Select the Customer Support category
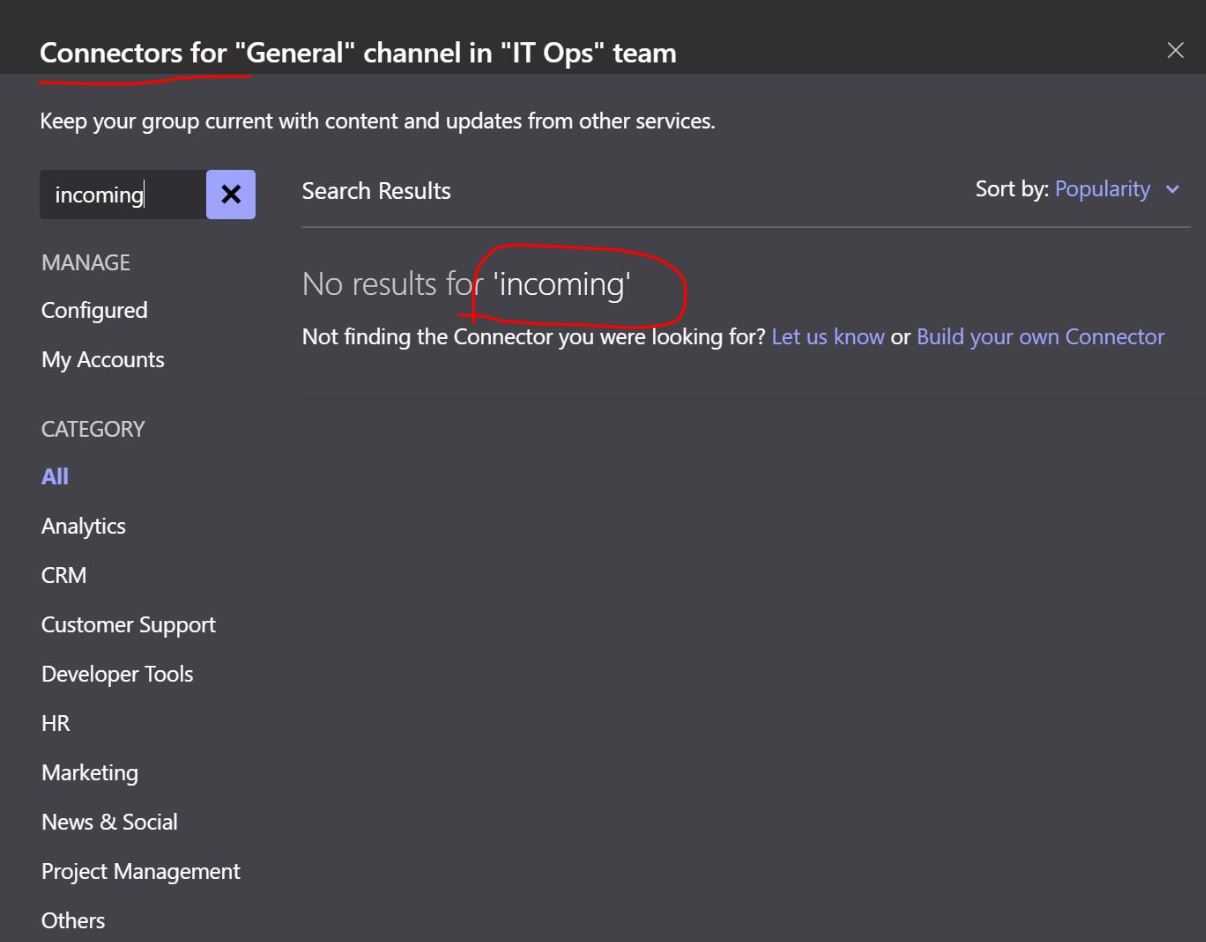The width and height of the screenshot is (1206, 942). coord(128,624)
